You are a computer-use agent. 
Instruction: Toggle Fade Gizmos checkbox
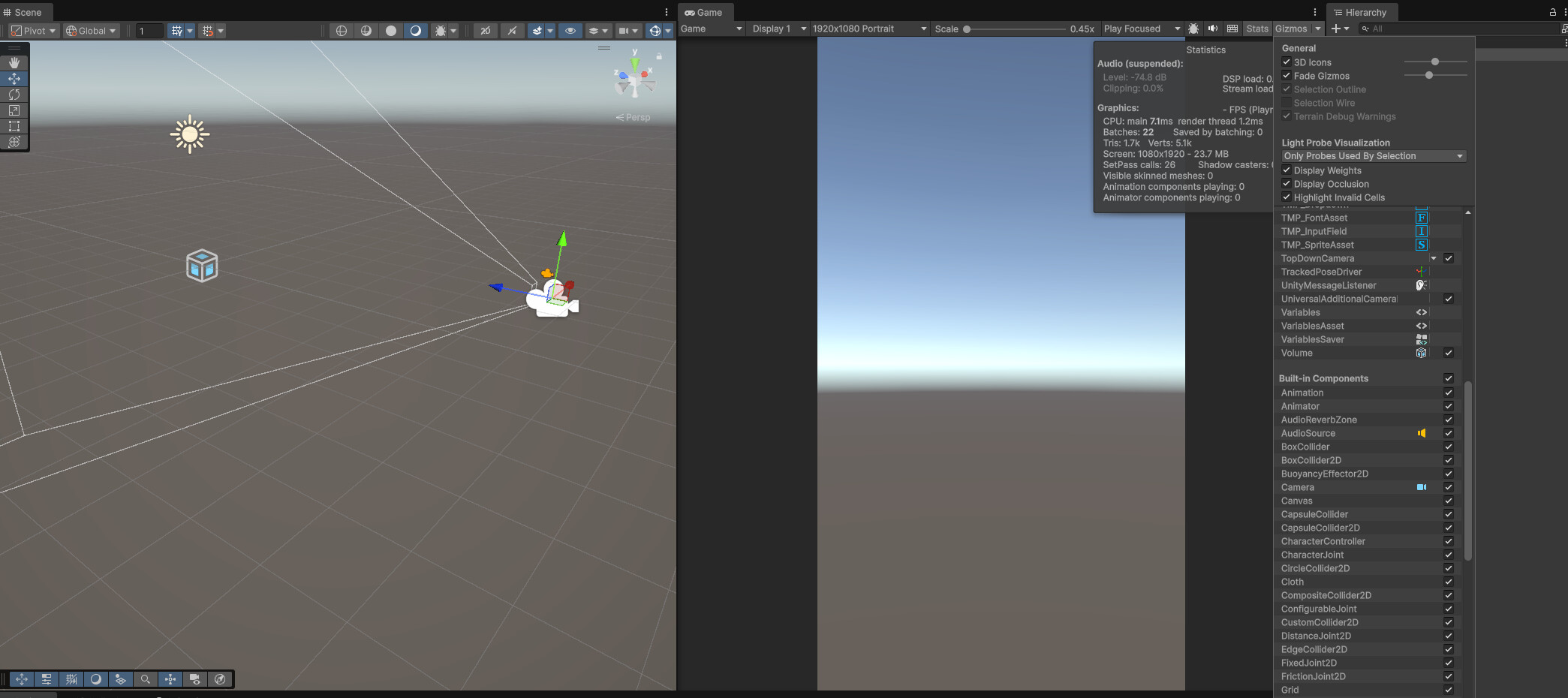tap(1287, 76)
